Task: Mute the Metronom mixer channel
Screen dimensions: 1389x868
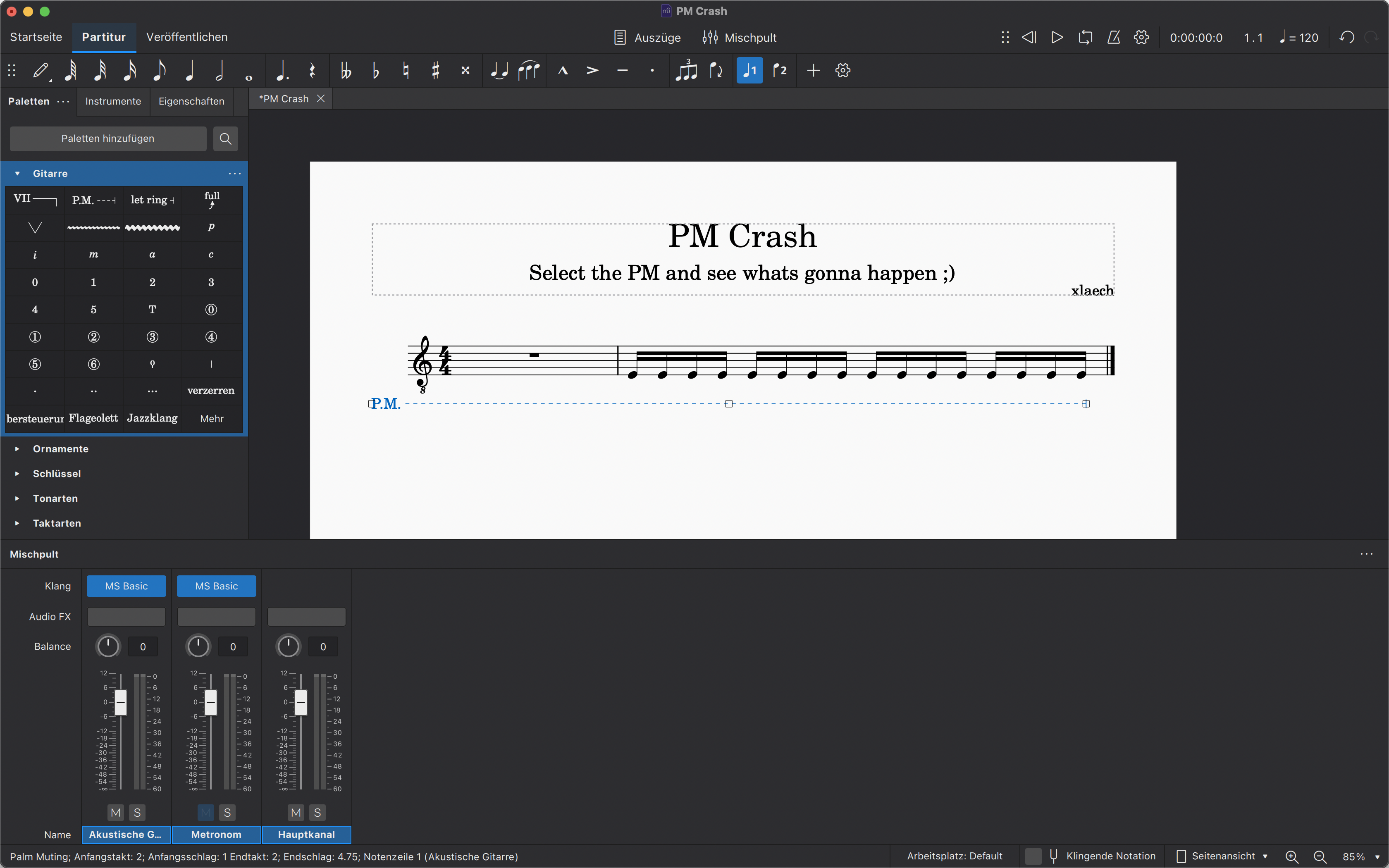Action: point(205,812)
